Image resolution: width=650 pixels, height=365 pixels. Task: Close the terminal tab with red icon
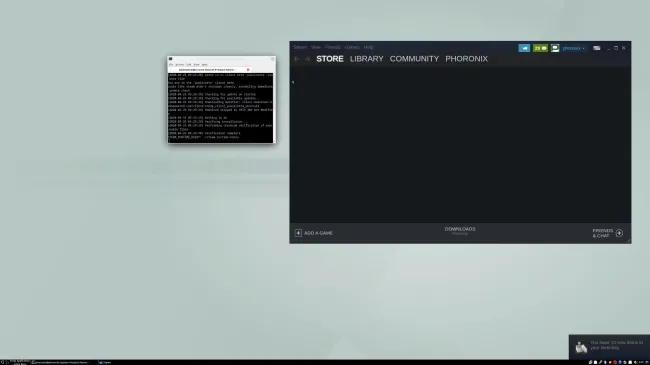[x=248, y=70]
